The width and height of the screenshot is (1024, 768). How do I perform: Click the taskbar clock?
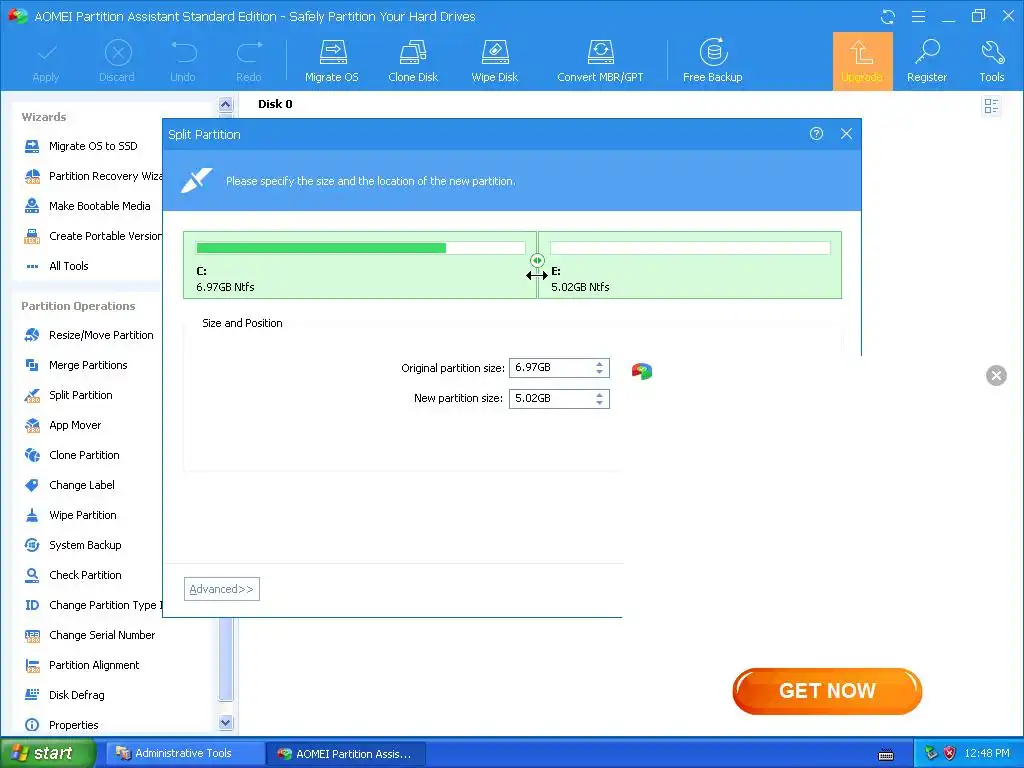(987, 753)
